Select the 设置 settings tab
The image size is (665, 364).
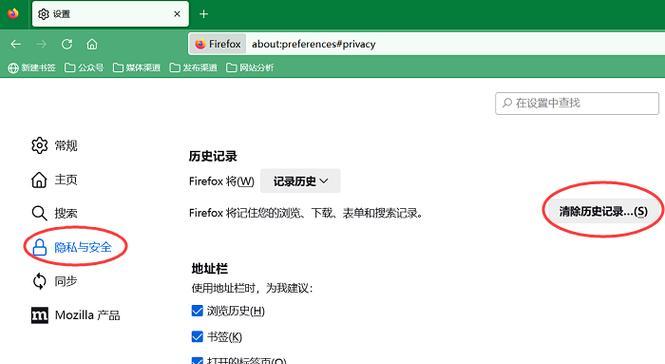(x=110, y=14)
